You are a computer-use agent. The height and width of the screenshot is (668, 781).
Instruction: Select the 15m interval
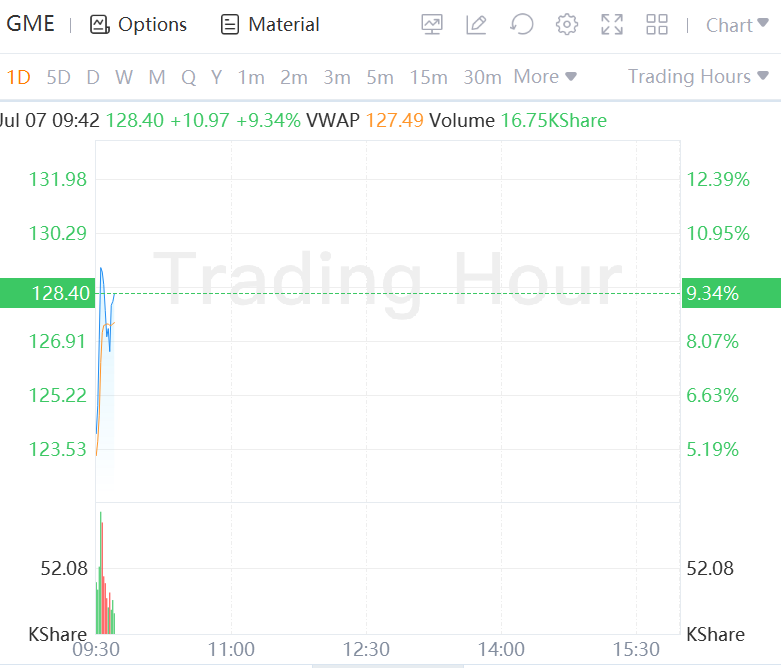pyautogui.click(x=428, y=77)
